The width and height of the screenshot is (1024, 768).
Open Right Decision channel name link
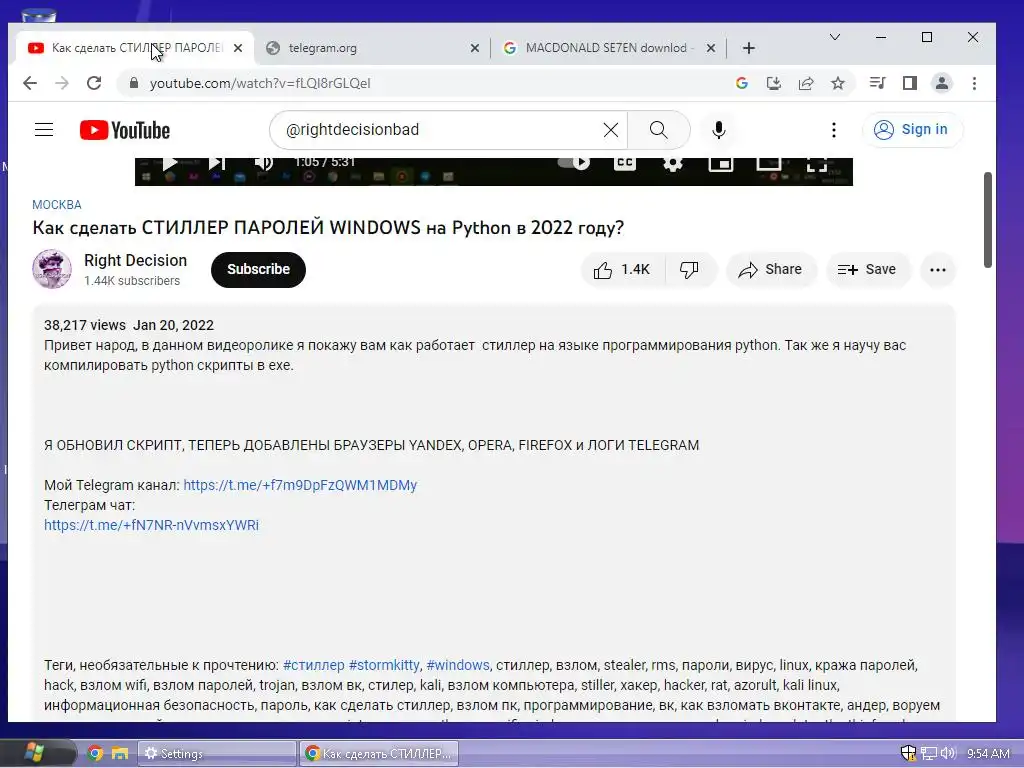(135, 260)
